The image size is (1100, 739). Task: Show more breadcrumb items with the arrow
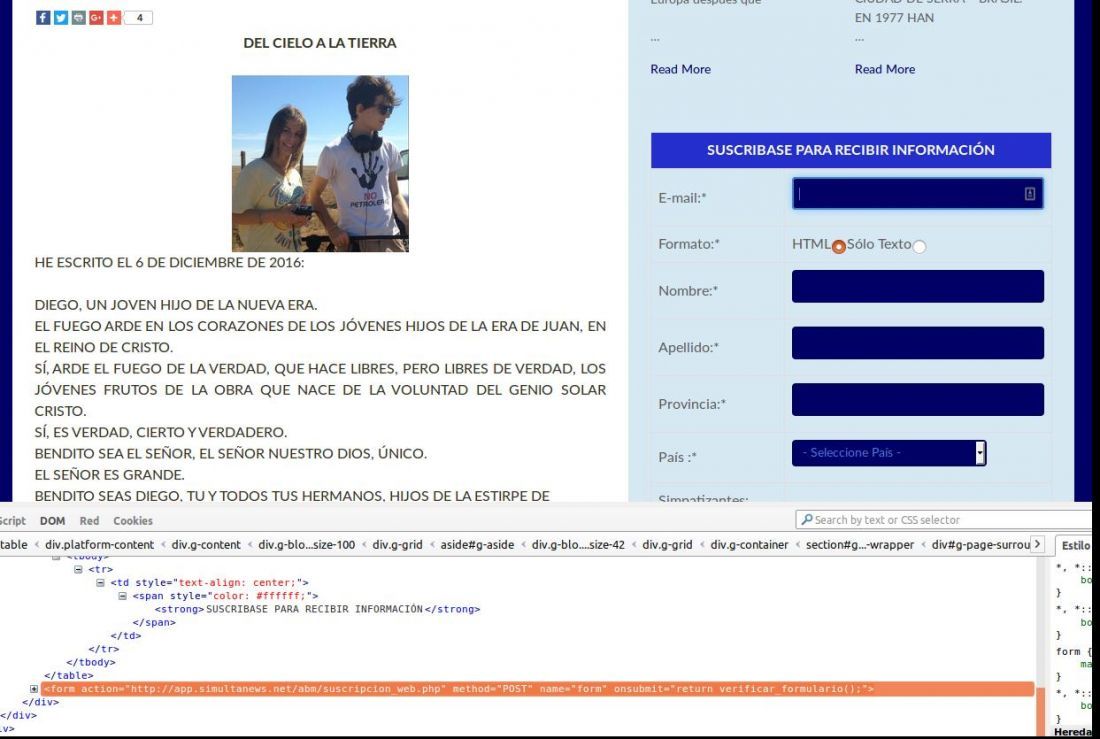click(1037, 545)
